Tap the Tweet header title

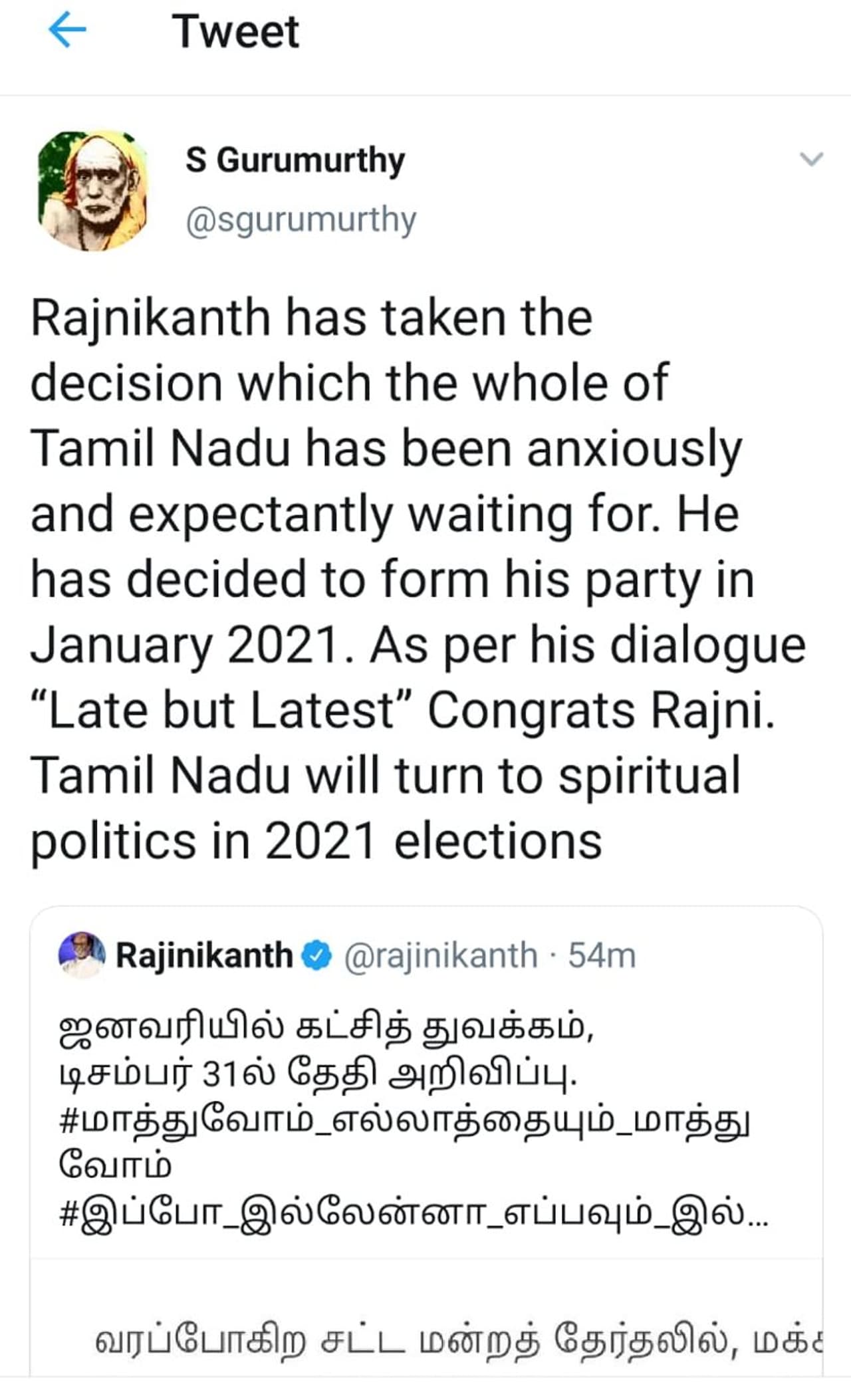(235, 31)
